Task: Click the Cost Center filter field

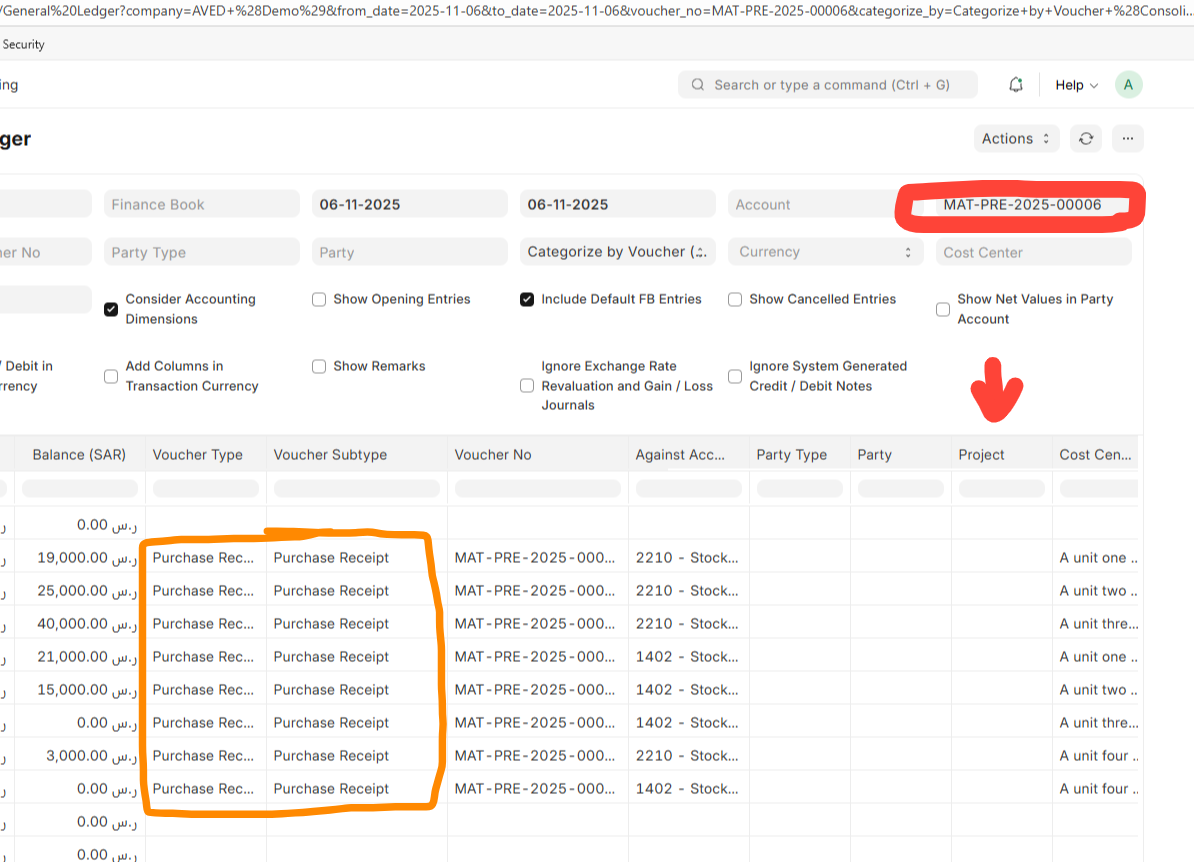Action: pyautogui.click(x=1033, y=252)
